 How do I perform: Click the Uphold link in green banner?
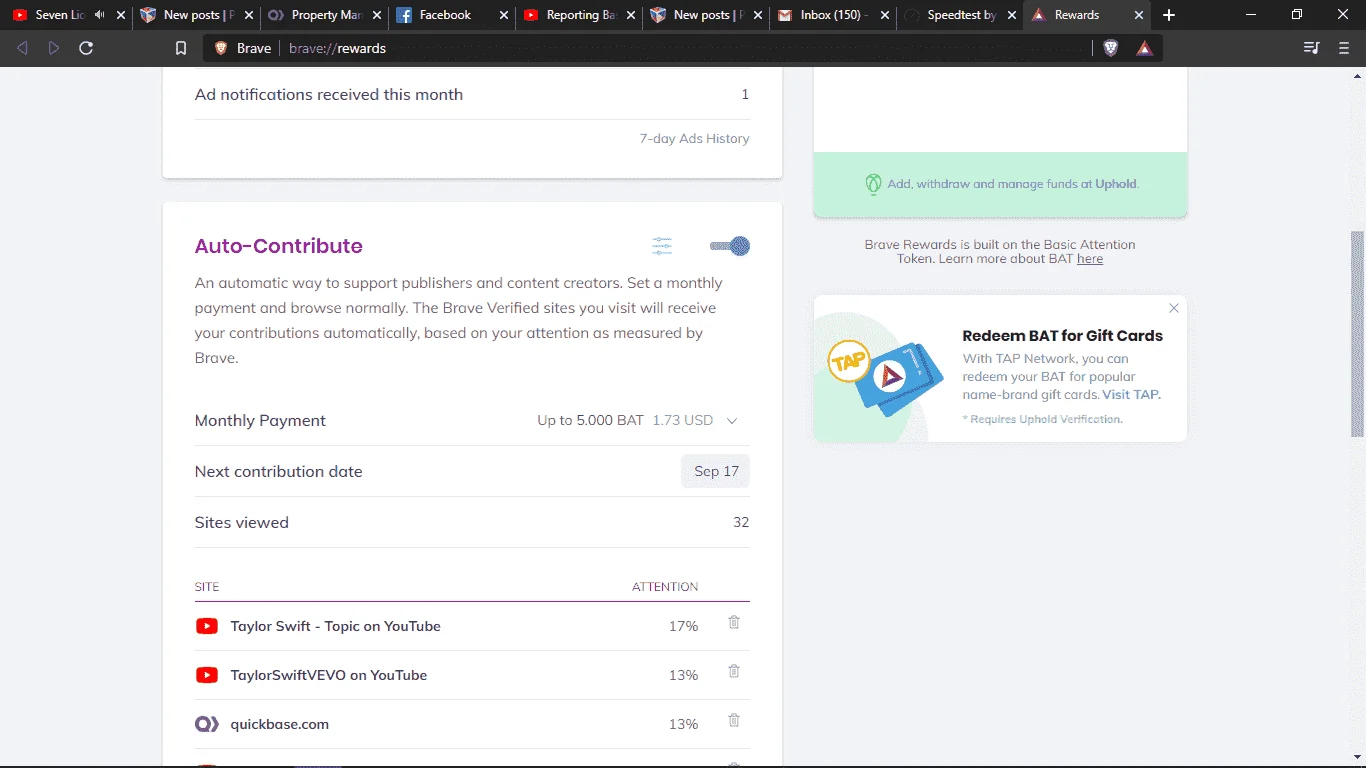click(x=1115, y=184)
